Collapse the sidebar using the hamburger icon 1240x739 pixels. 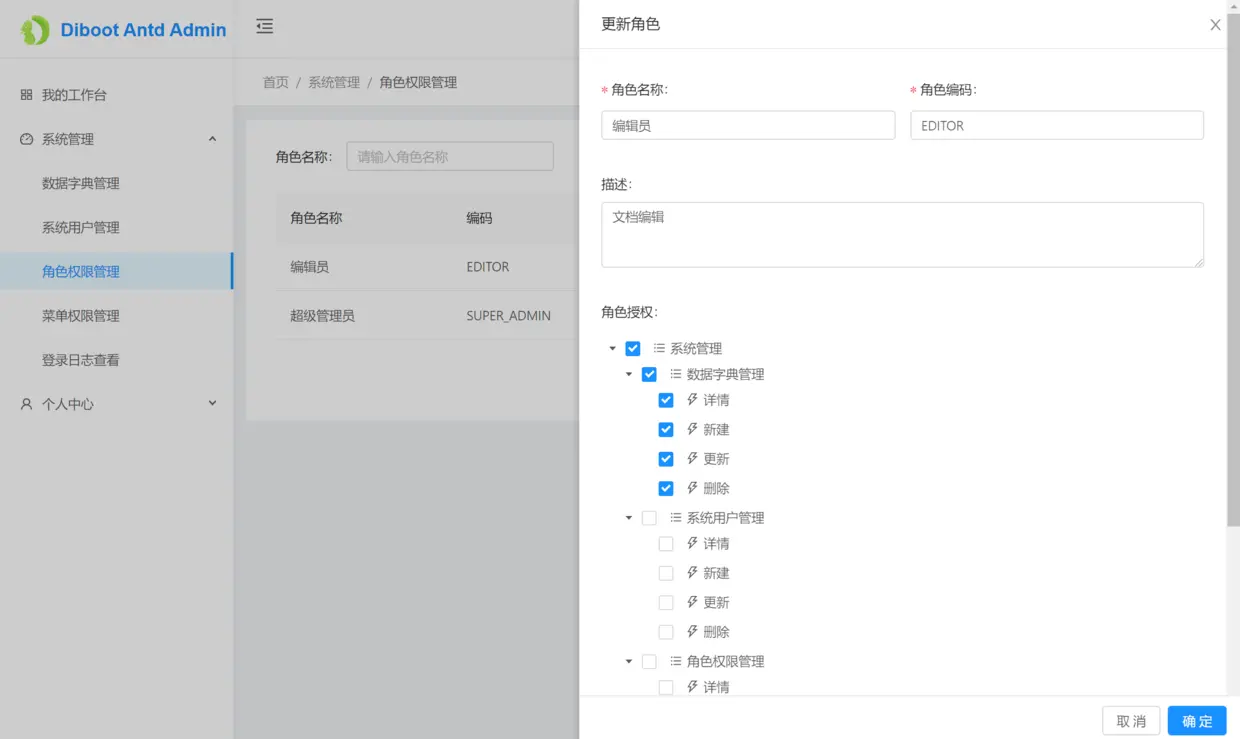[x=264, y=28]
